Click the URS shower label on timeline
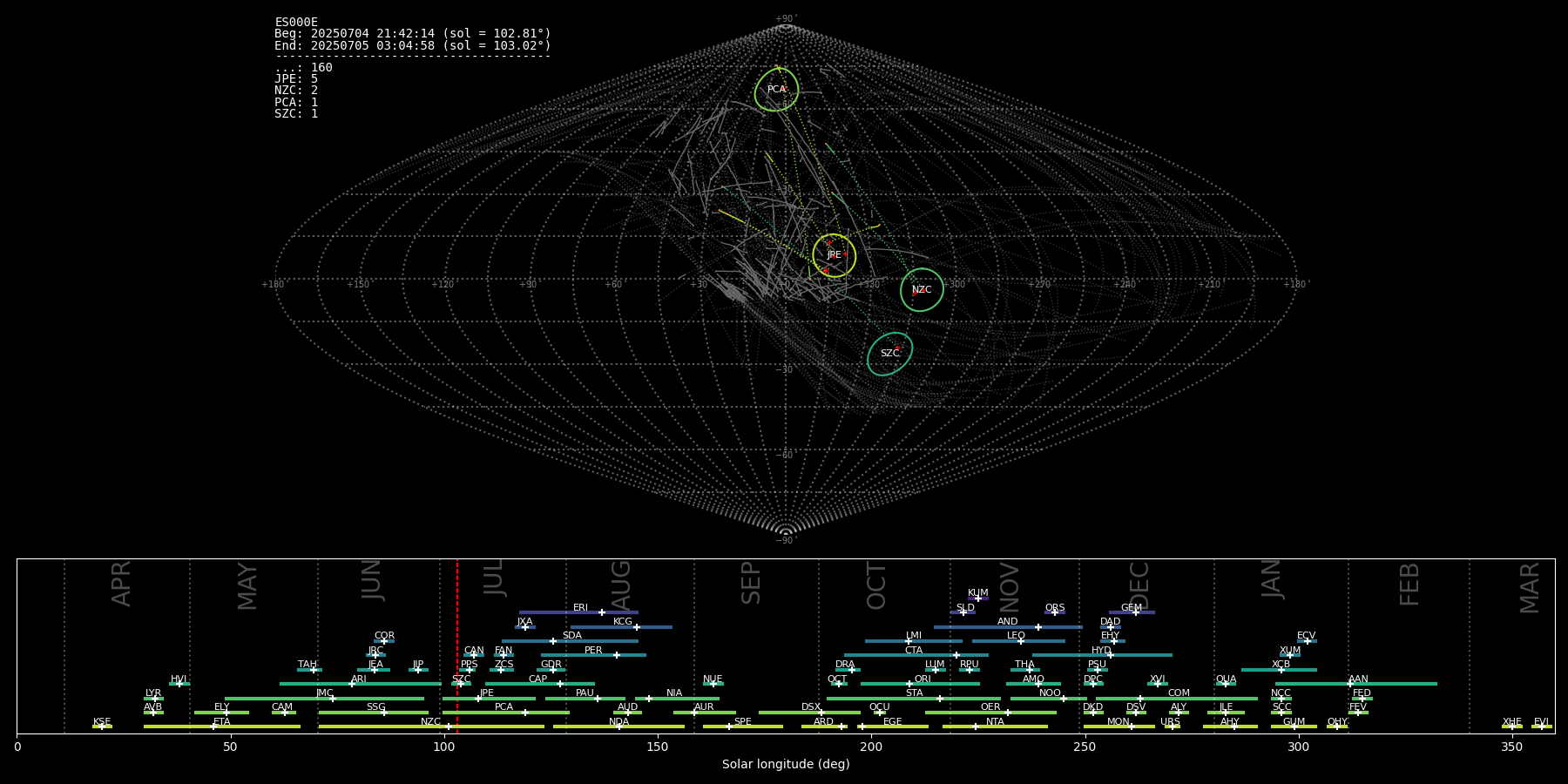Image resolution: width=1568 pixels, height=784 pixels. pos(1171,722)
